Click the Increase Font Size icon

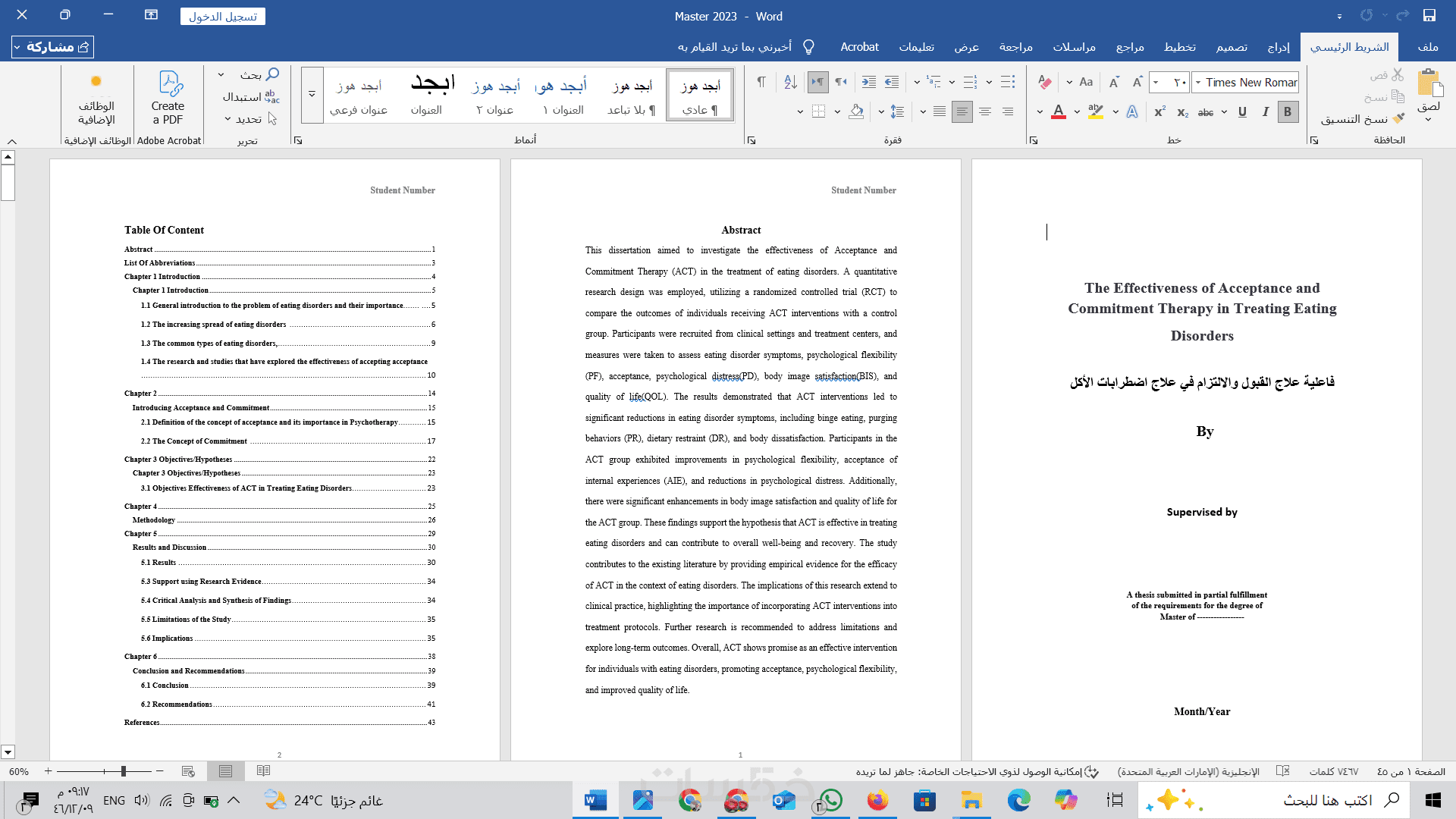1137,83
